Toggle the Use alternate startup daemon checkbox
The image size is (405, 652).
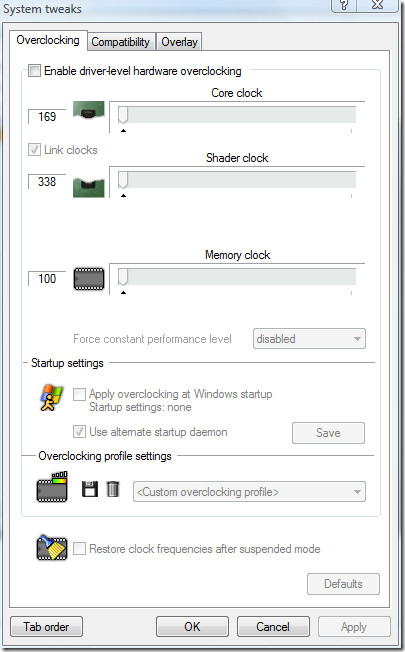pos(79,431)
